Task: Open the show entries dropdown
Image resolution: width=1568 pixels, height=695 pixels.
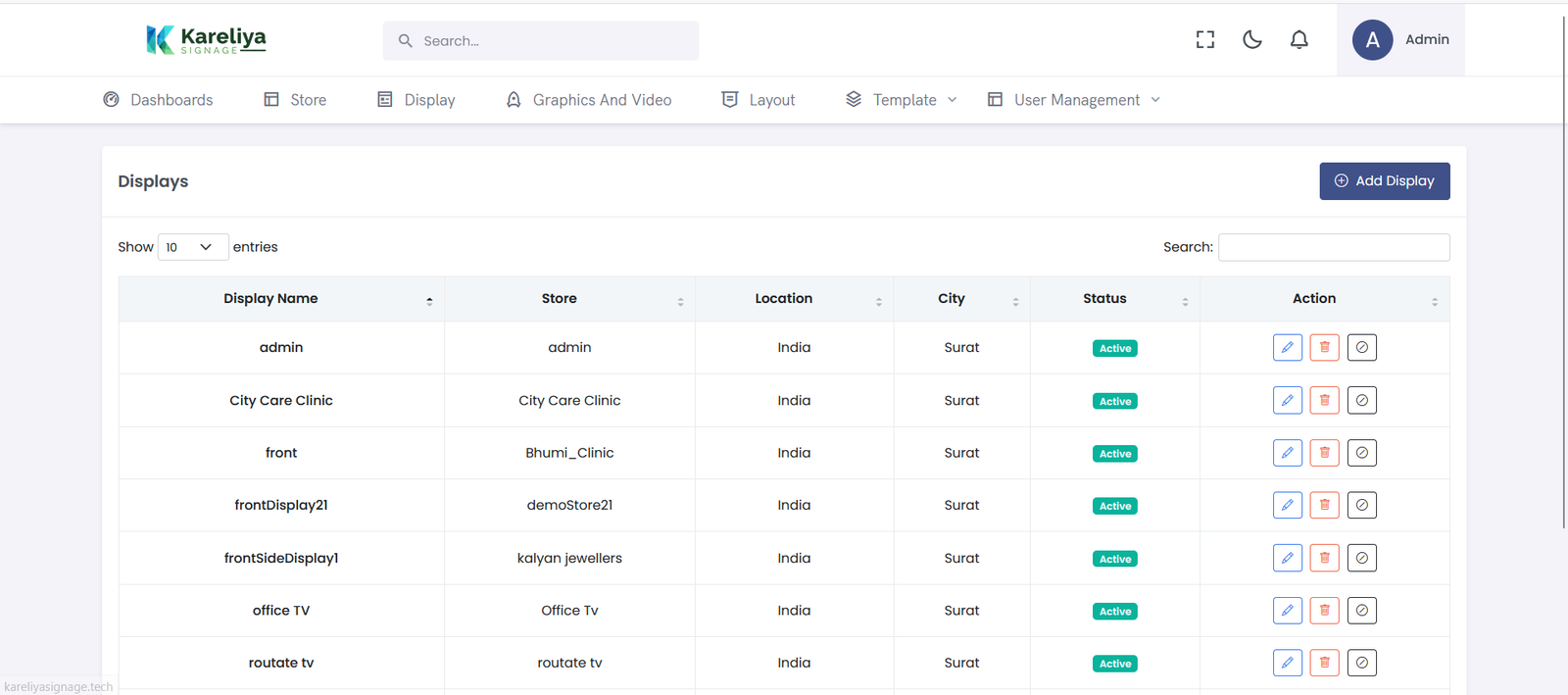Action: tap(193, 247)
